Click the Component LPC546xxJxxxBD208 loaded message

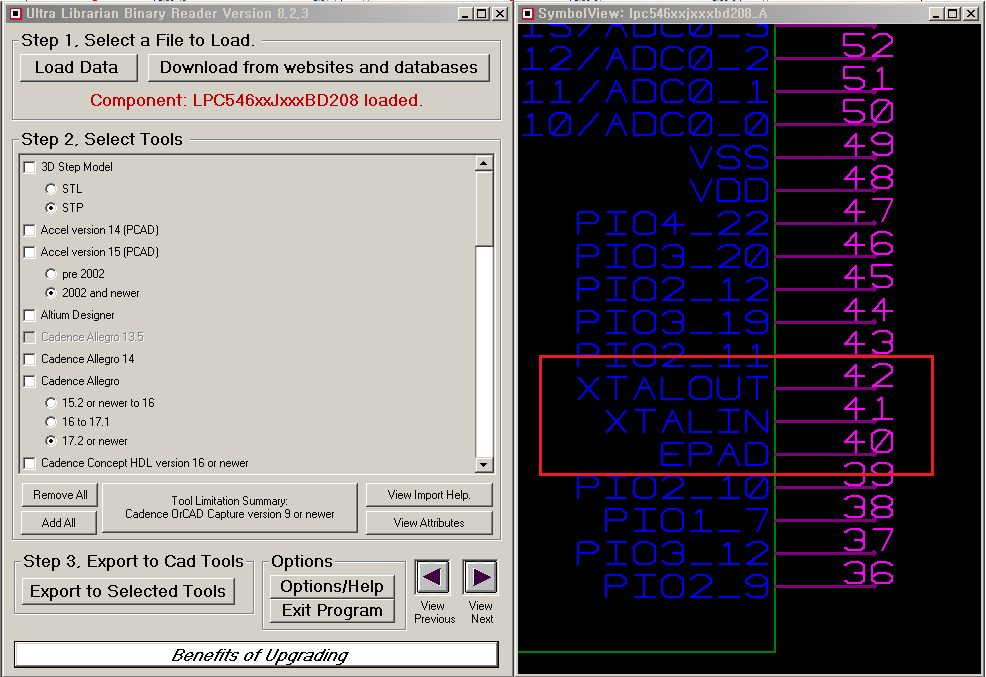(x=256, y=101)
